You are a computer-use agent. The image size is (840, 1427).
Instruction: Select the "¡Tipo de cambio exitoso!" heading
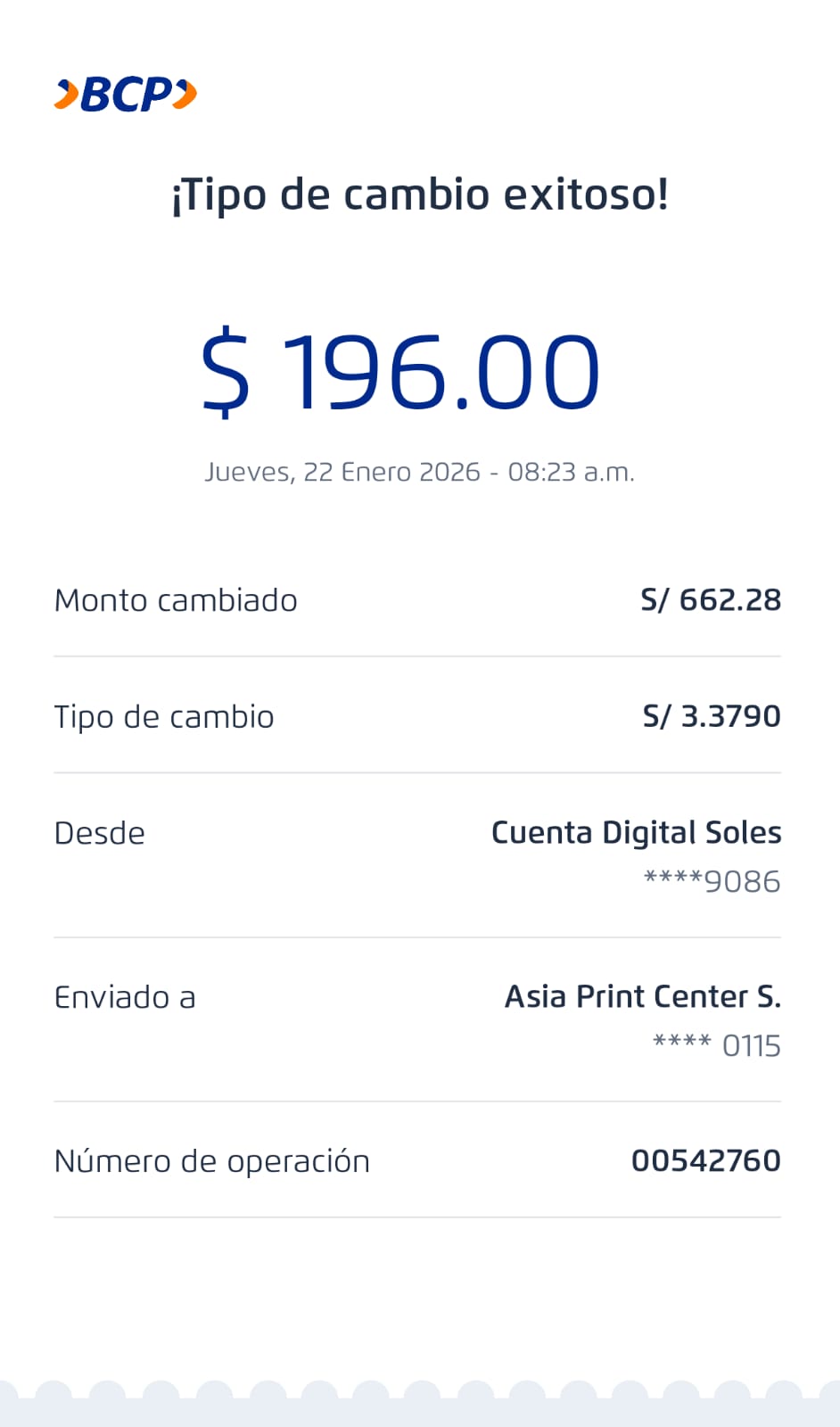420,194
